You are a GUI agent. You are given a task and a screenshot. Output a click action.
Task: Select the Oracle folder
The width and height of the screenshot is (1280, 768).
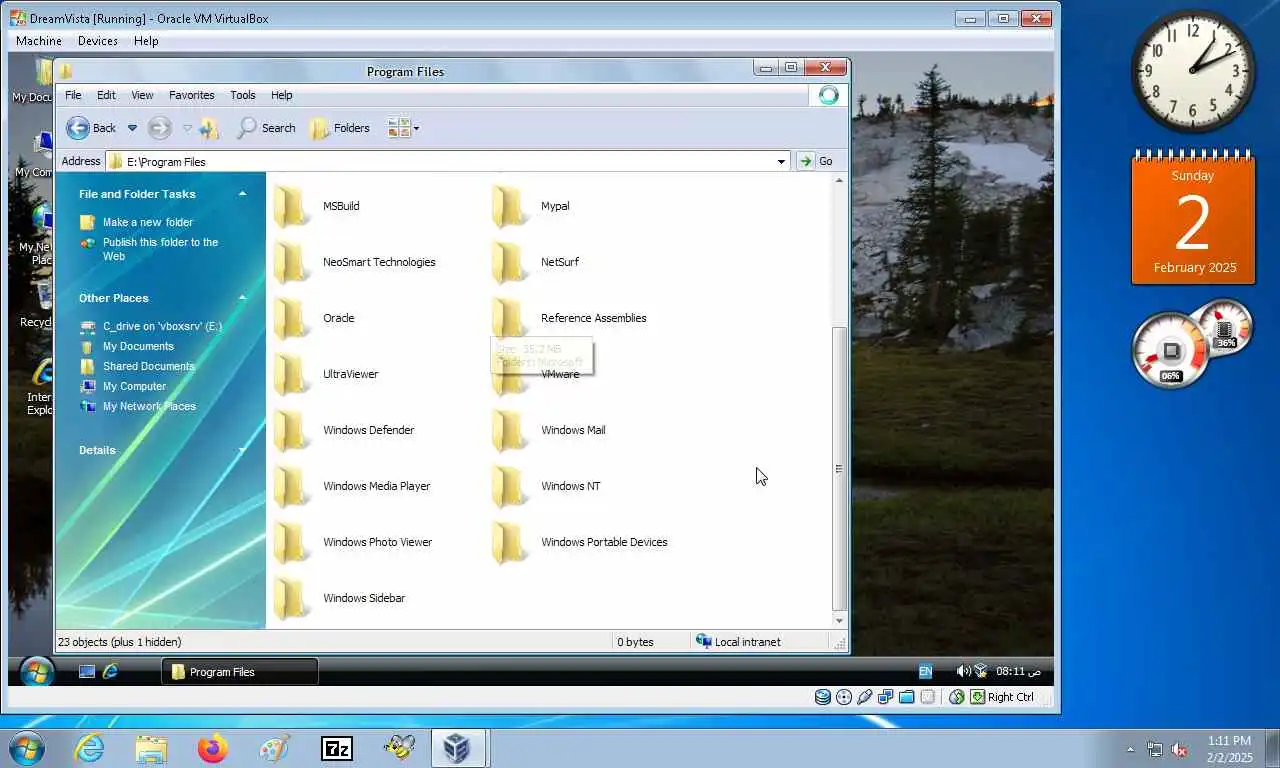coord(315,318)
